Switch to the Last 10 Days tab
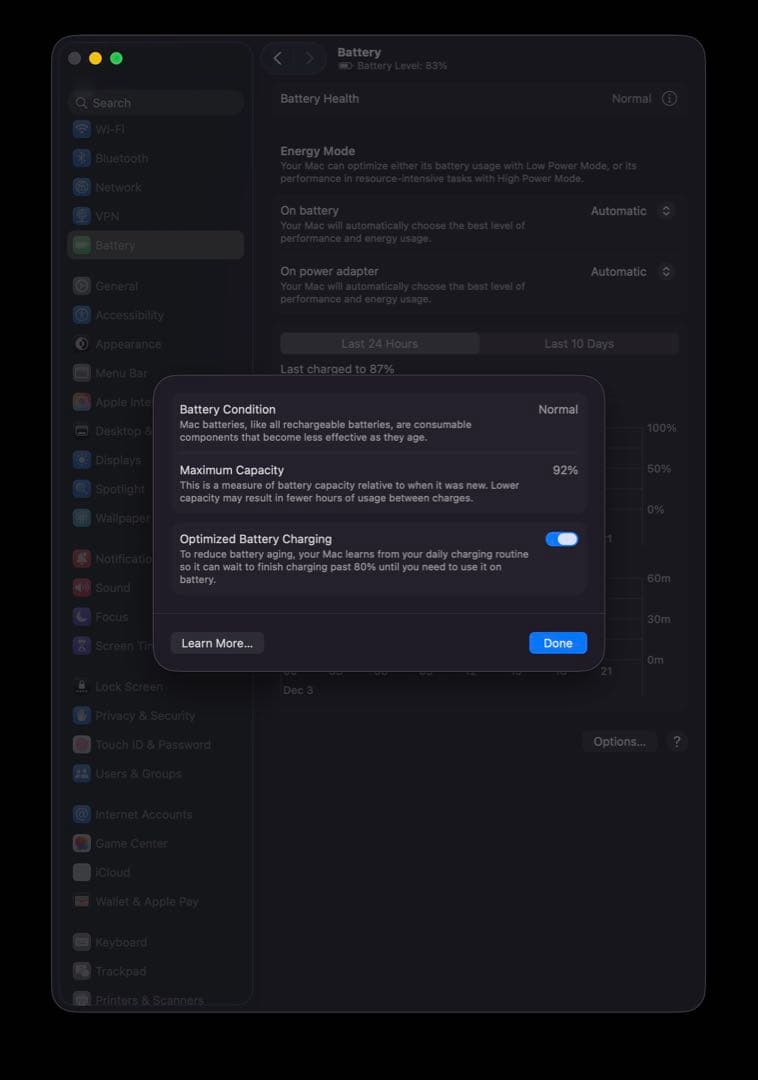 (579, 344)
